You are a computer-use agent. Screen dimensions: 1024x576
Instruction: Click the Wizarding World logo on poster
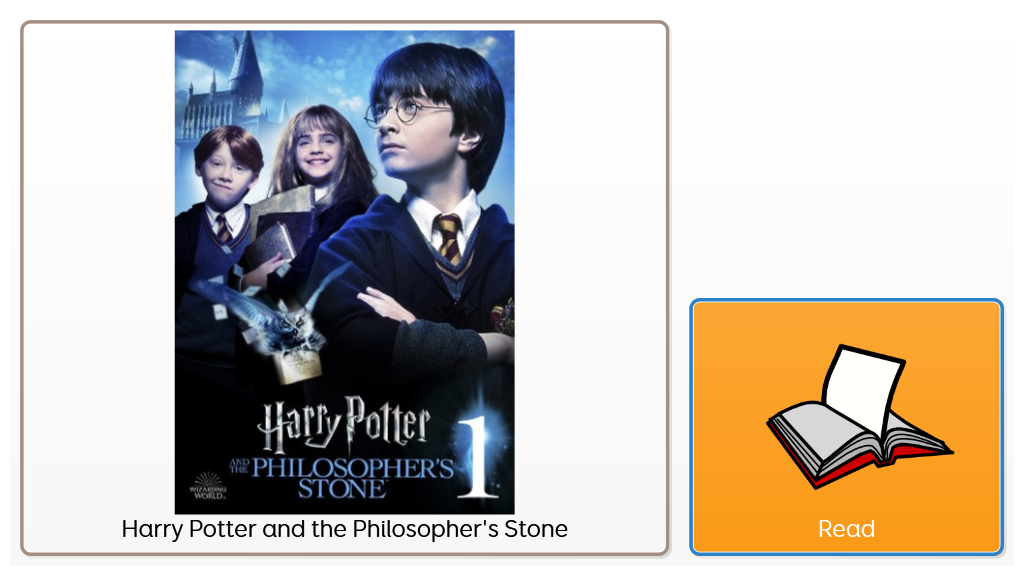click(208, 486)
